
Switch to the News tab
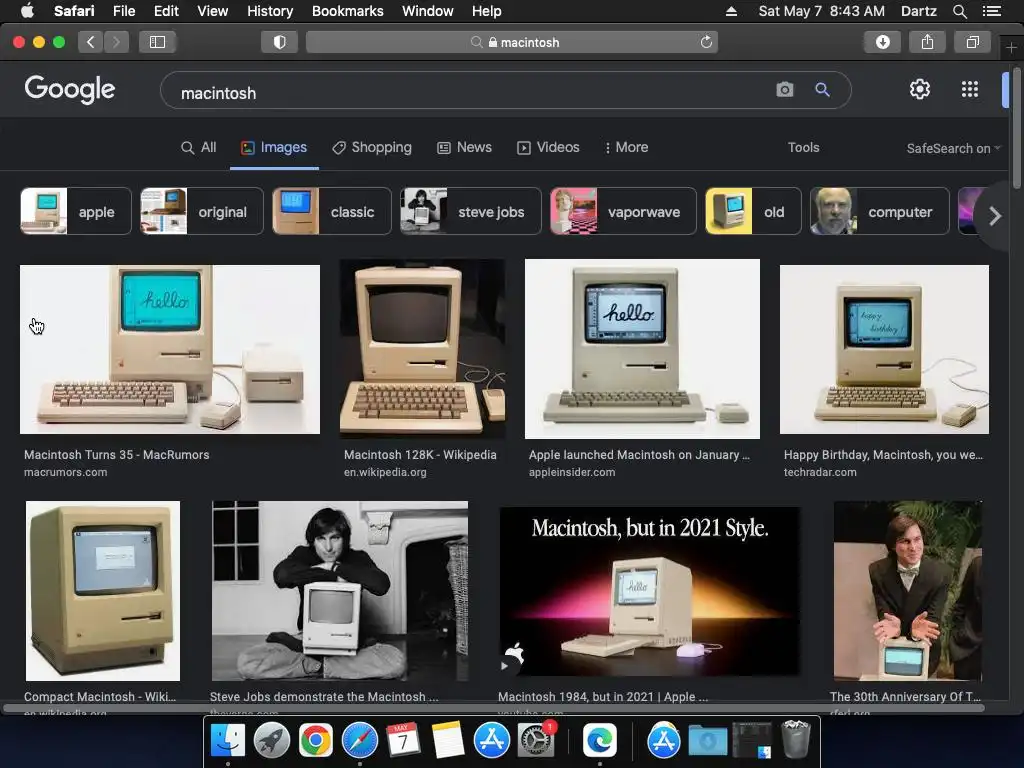[464, 148]
